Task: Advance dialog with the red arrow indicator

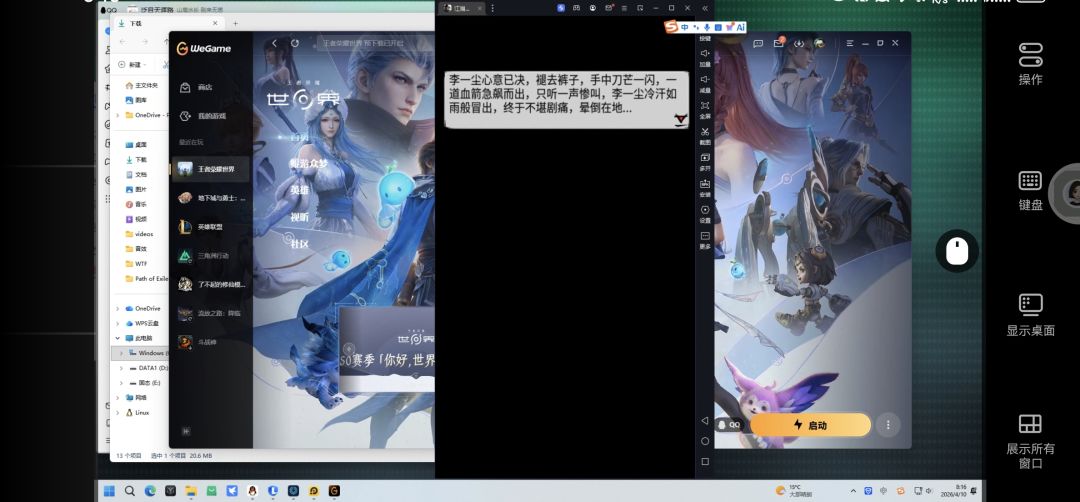Action: point(681,119)
